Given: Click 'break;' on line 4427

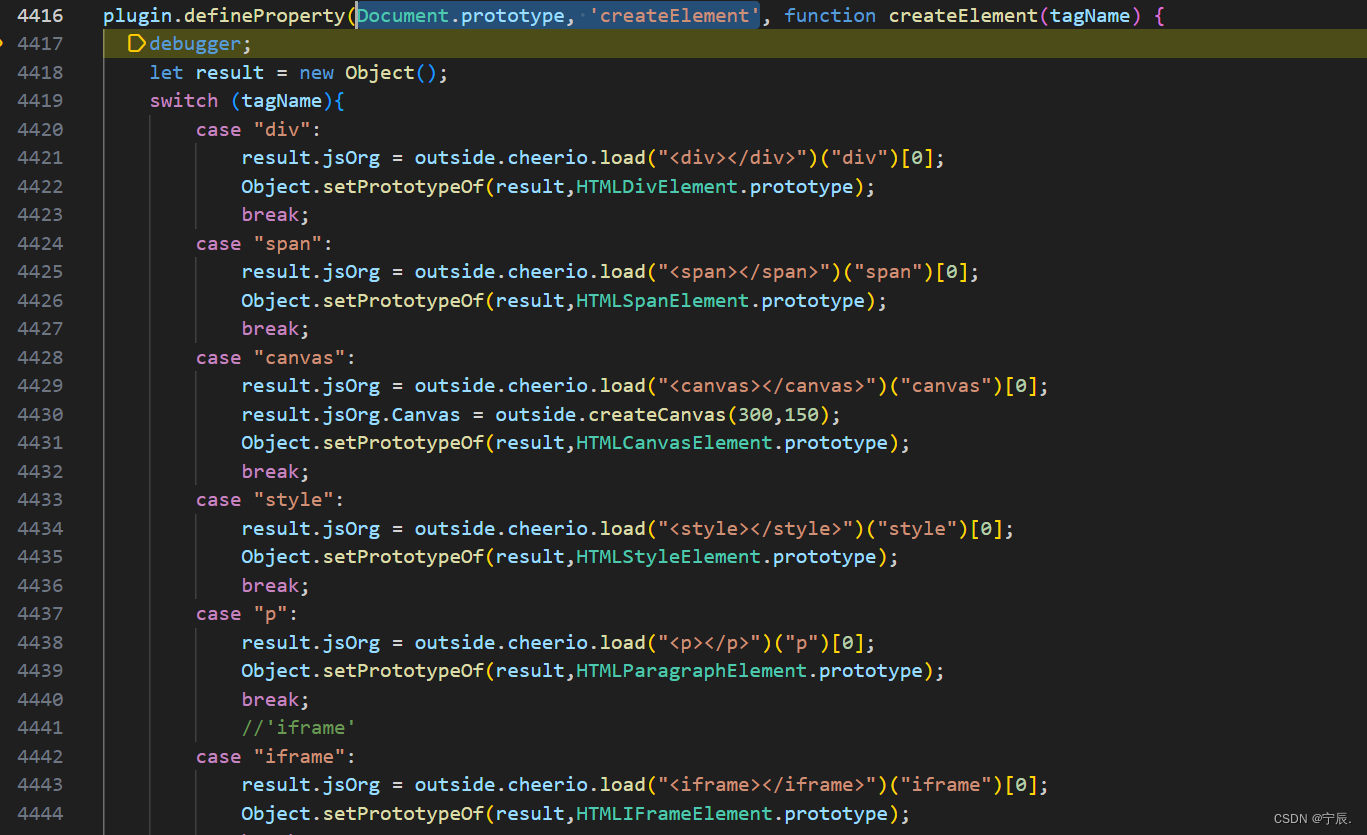Looking at the screenshot, I should pyautogui.click(x=276, y=329).
